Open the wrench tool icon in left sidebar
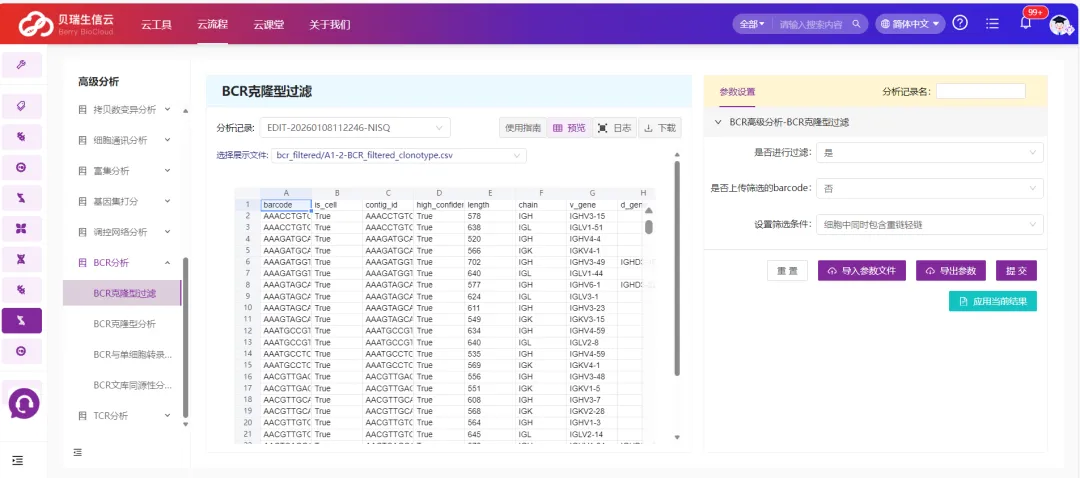The width and height of the screenshot is (1080, 478). (21, 65)
